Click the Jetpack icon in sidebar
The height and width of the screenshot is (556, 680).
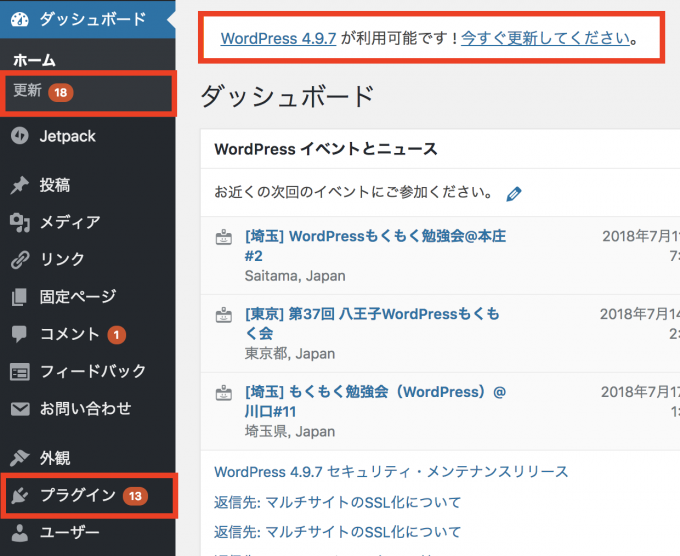pos(20,136)
